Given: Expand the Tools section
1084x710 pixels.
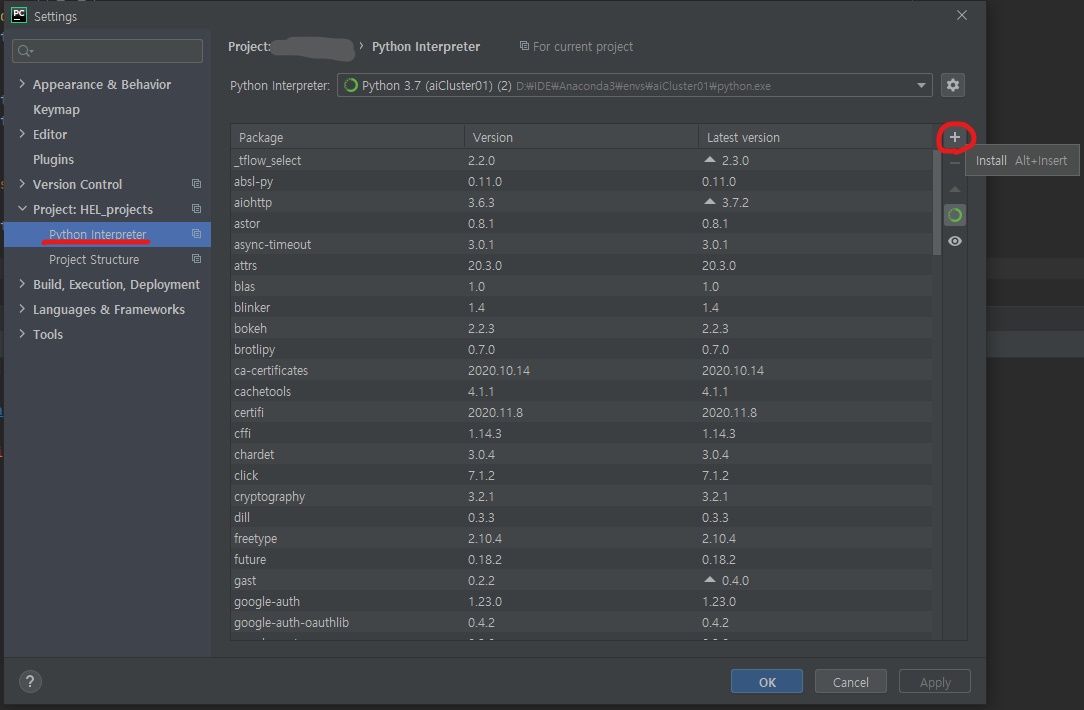Looking at the screenshot, I should (x=22, y=333).
